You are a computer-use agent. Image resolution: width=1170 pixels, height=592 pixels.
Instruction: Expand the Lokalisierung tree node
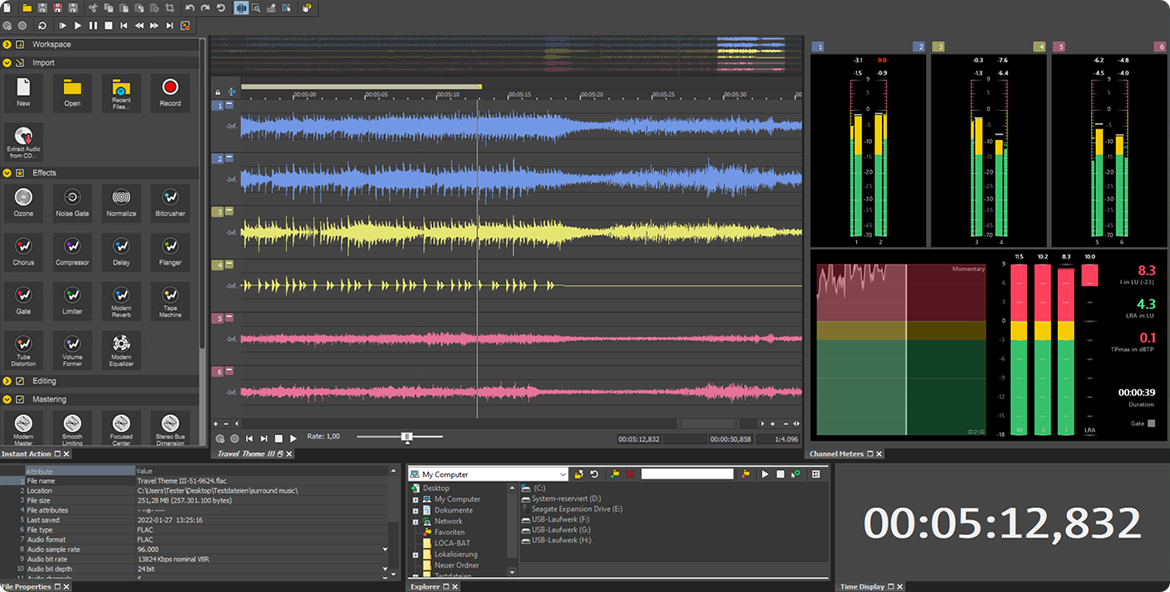(x=416, y=555)
